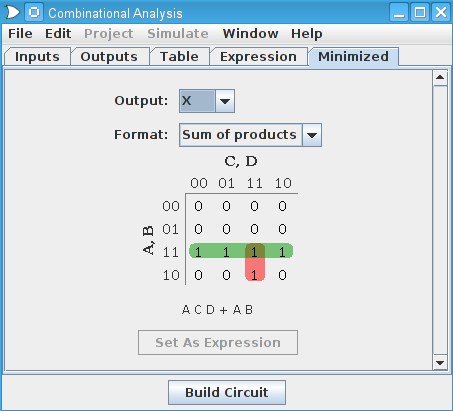Image resolution: width=453 pixels, height=411 pixels.
Task: Close the Combinational Analysis window
Action: (x=441, y=13)
